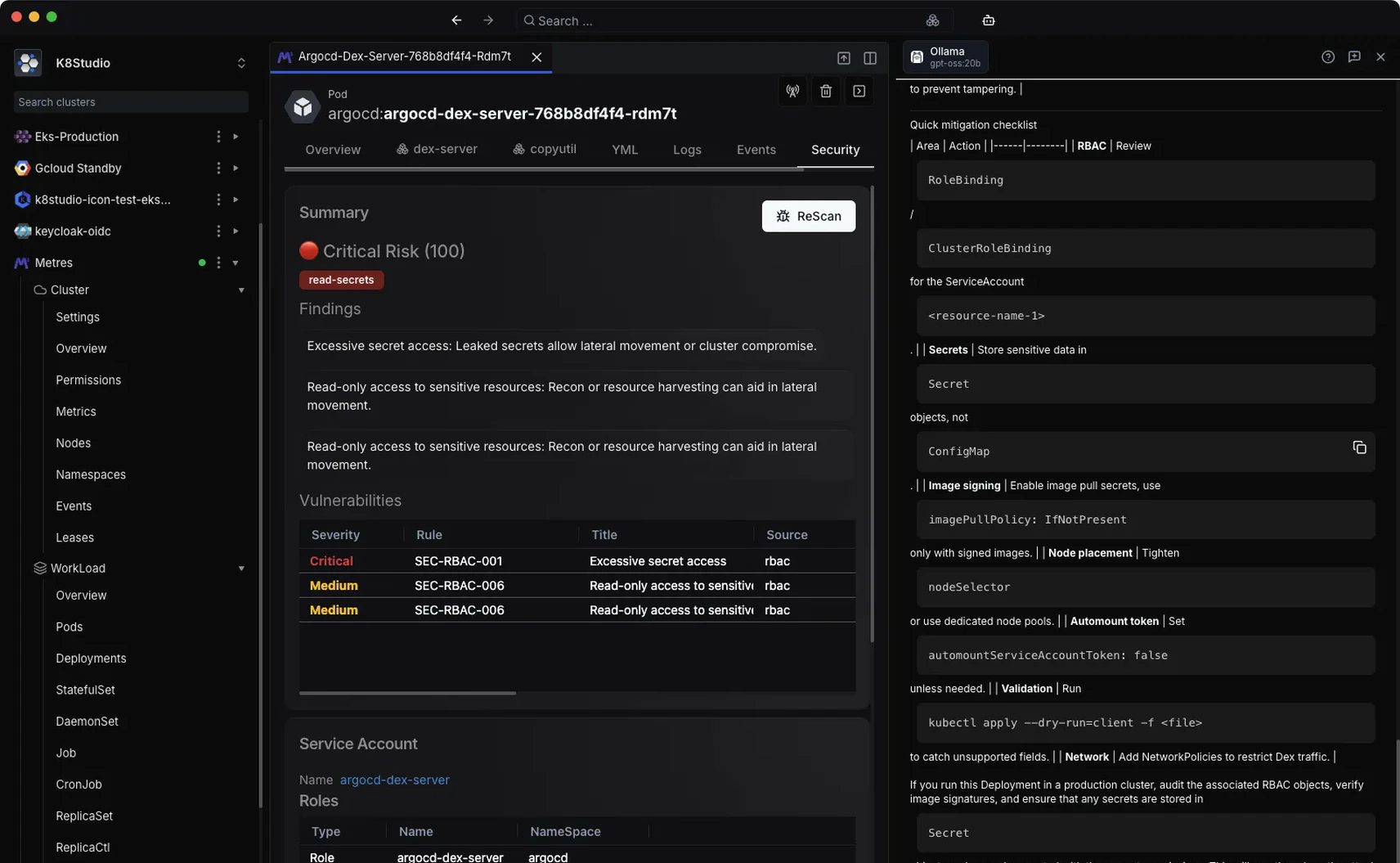Viewport: 1400px width, 863px height.
Task: Collapse the Metres cluster tree
Action: (236, 263)
